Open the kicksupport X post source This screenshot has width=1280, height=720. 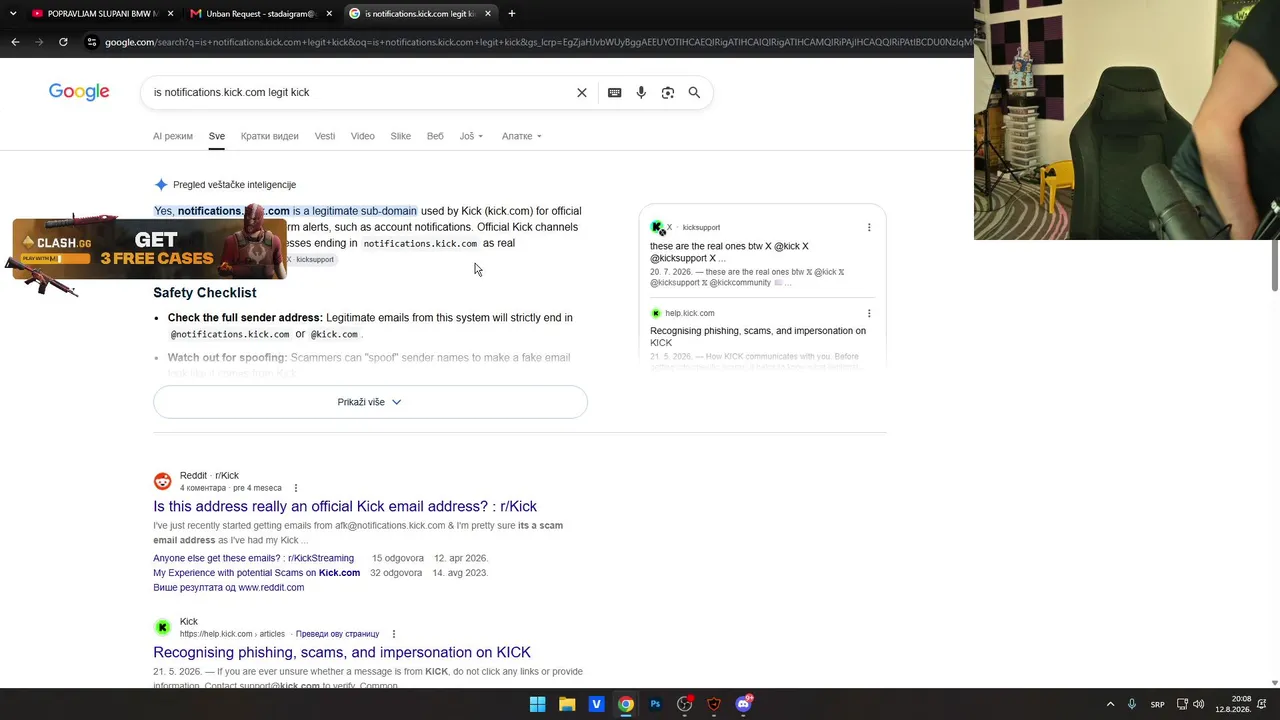(729, 252)
